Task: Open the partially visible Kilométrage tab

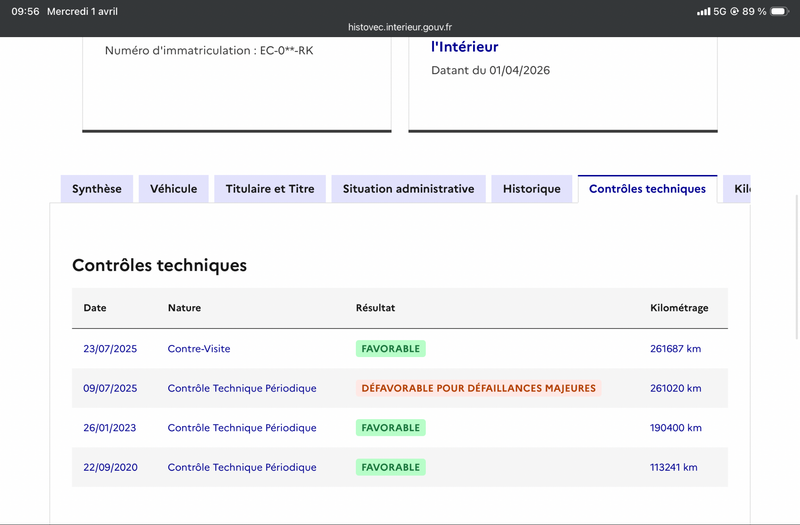Action: pyautogui.click(x=737, y=189)
